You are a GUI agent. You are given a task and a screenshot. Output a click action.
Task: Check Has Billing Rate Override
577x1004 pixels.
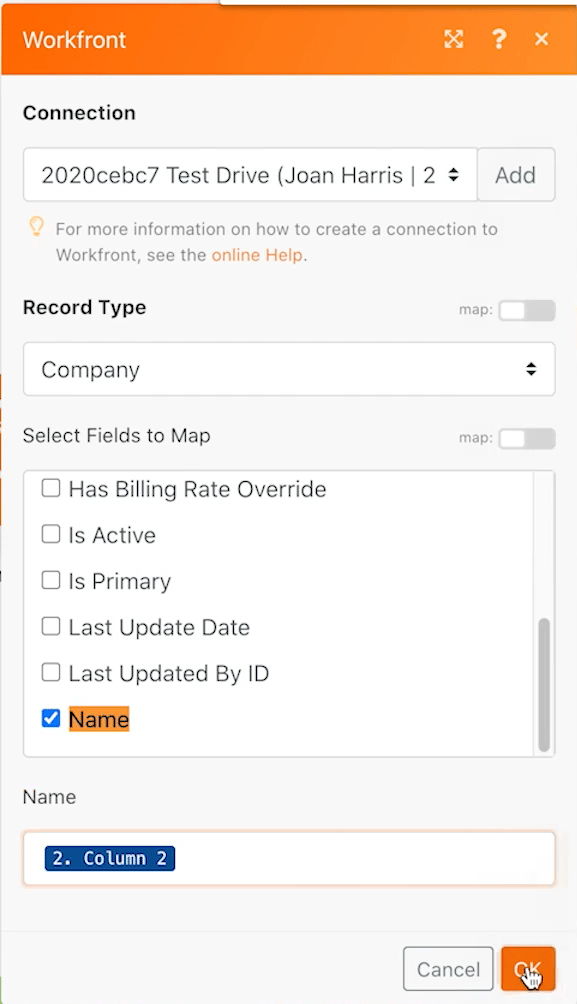coord(51,489)
